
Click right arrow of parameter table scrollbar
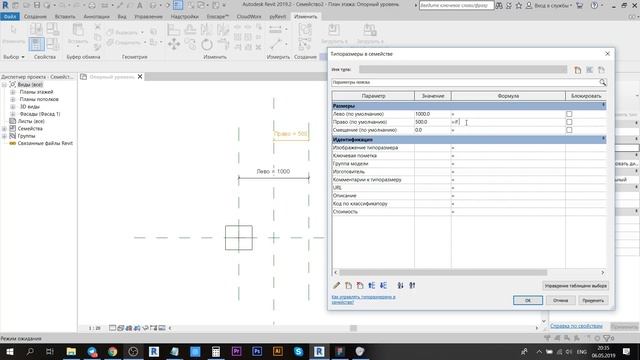pos(602,272)
